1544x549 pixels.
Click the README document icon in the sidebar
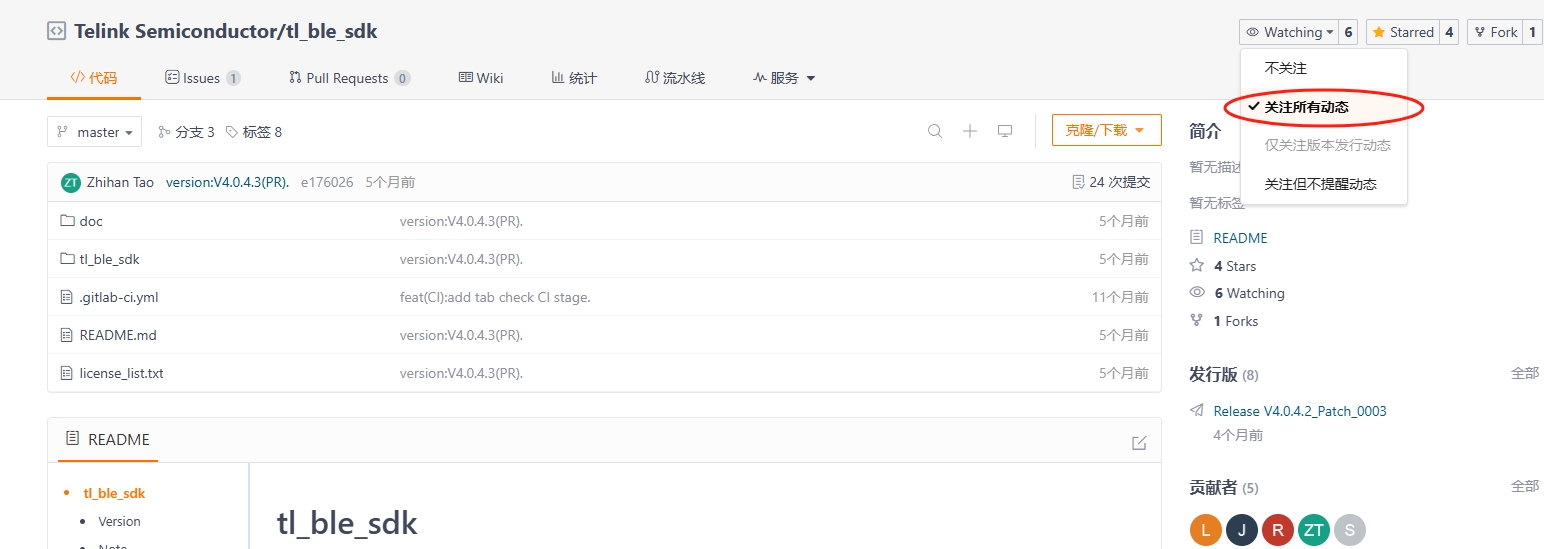tap(1197, 238)
